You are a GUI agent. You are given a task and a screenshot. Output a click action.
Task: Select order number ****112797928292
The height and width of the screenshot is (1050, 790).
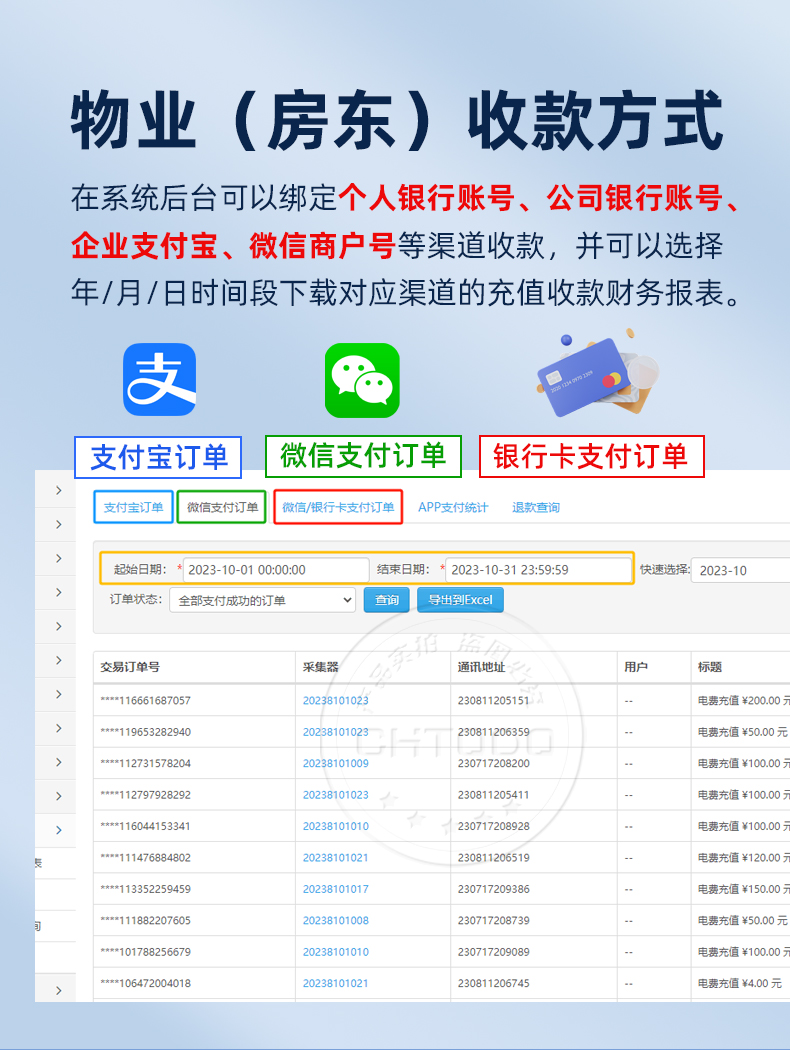pos(145,795)
